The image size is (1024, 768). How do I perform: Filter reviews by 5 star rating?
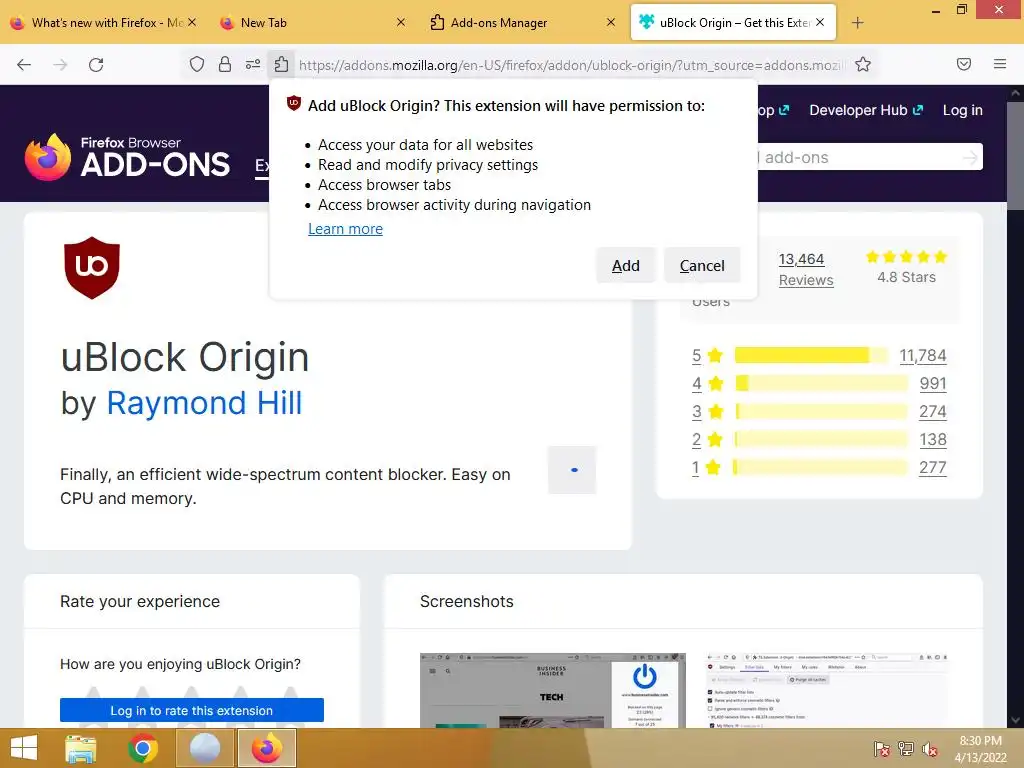click(x=708, y=356)
